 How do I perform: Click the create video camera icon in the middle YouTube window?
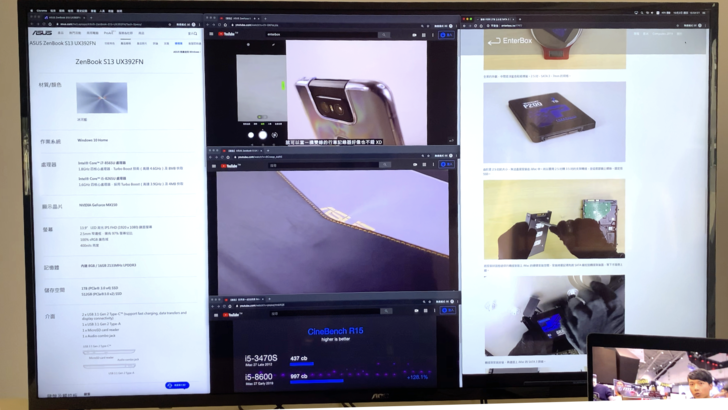pos(415,164)
